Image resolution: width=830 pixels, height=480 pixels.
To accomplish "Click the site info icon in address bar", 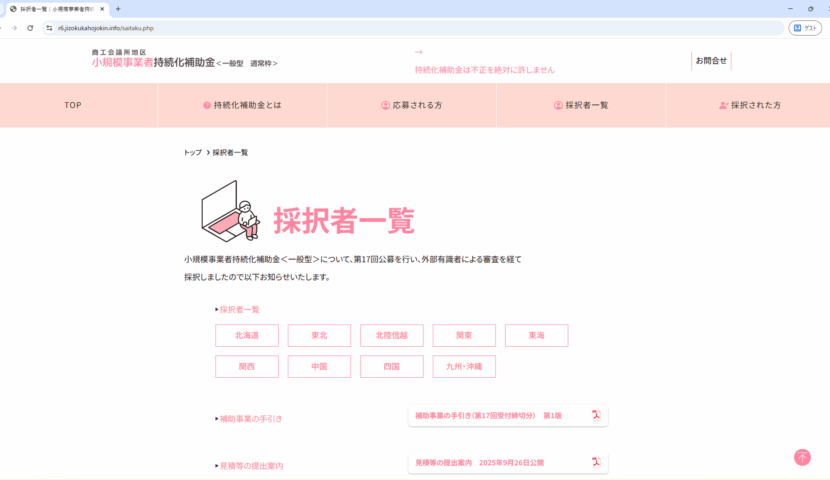I will pyautogui.click(x=50, y=28).
